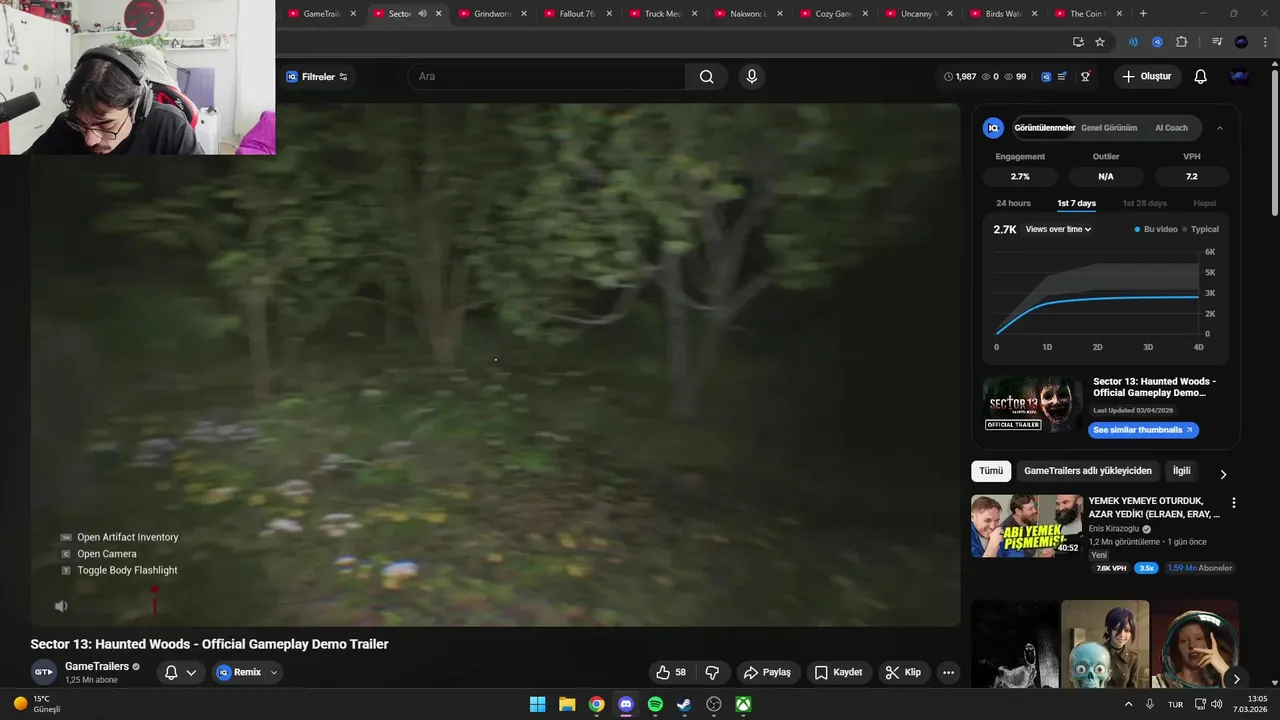Open the Views over time dropdown
Screen dimensions: 1280x720
[x=1058, y=229]
